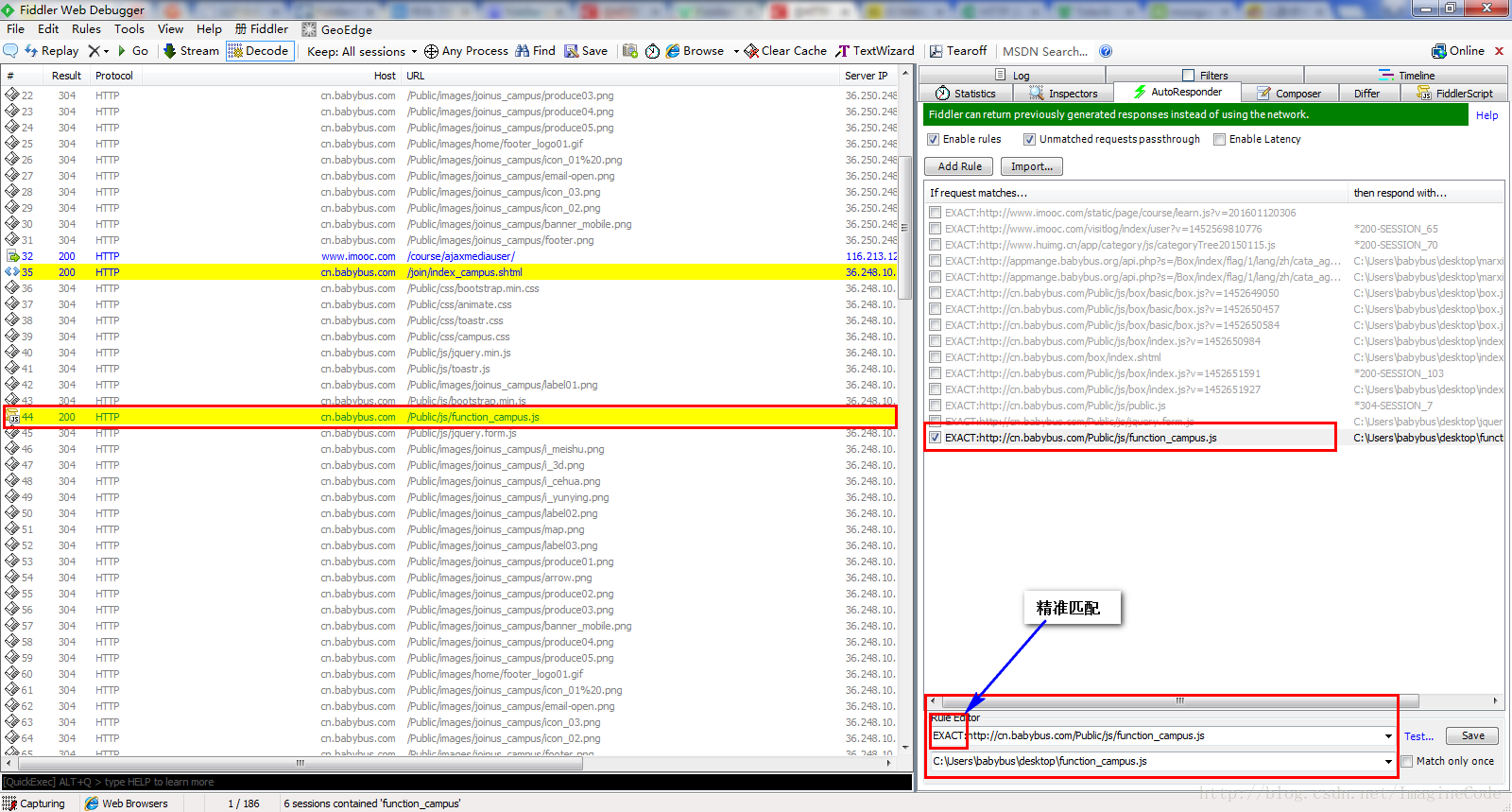Click the Tearoff toolbar button
1512x812 pixels.
click(957, 51)
